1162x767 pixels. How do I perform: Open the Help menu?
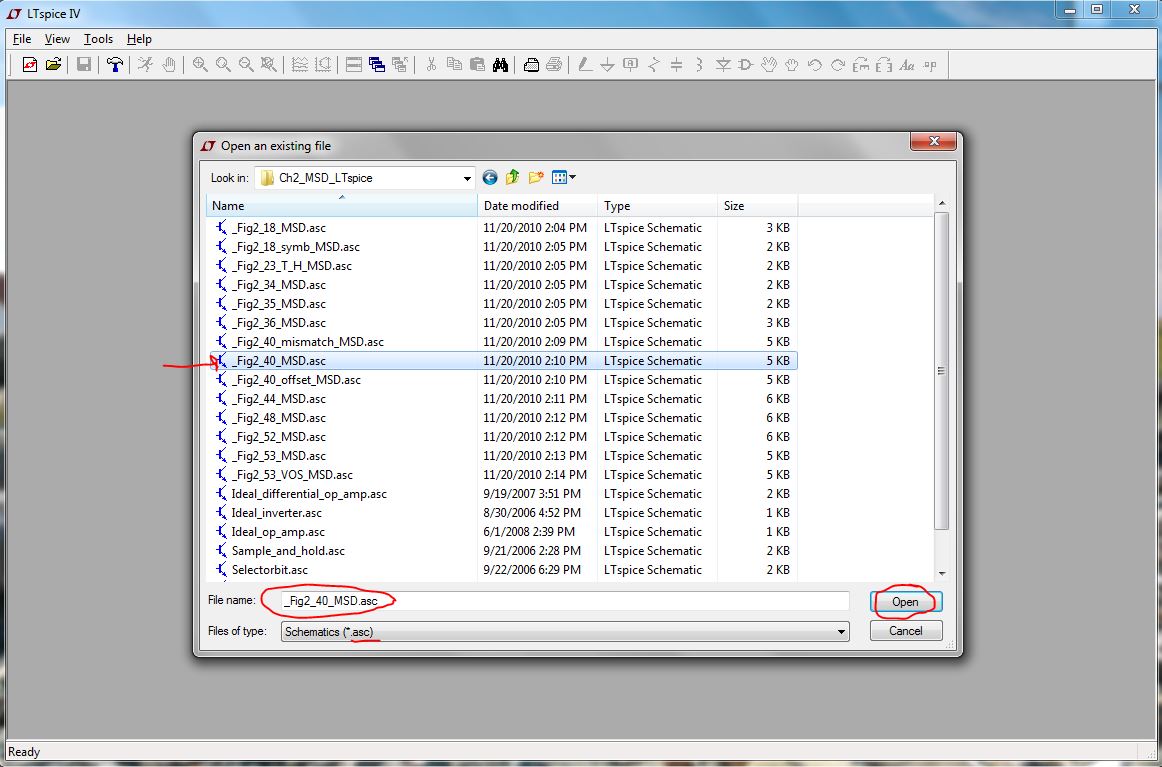[139, 39]
